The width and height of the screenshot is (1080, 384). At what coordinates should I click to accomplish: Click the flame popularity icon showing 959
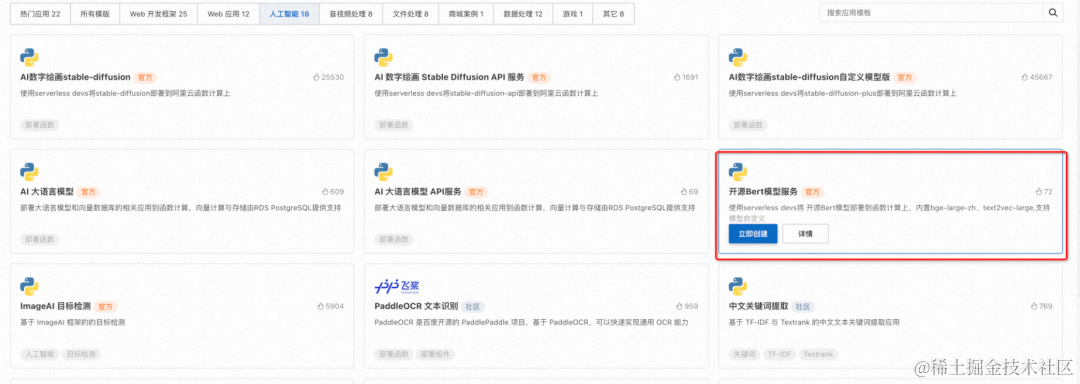coord(679,306)
